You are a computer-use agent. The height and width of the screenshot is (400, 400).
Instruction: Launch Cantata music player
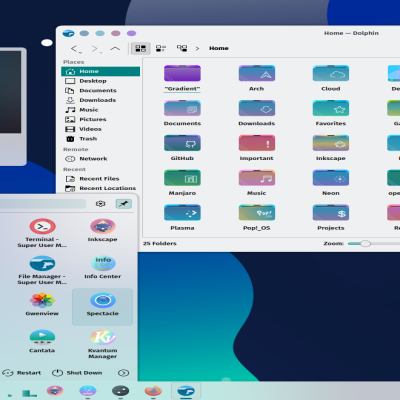pyautogui.click(x=42, y=341)
